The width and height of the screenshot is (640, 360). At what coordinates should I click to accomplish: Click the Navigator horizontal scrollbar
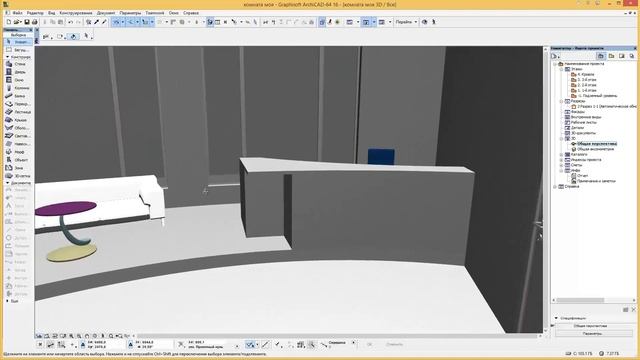pyautogui.click(x=580, y=300)
